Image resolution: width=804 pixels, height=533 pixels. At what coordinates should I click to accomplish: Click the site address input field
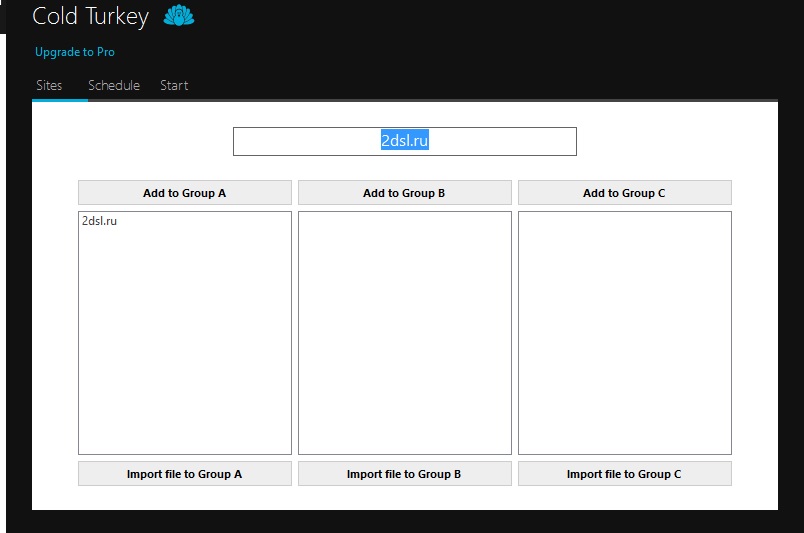[405, 141]
